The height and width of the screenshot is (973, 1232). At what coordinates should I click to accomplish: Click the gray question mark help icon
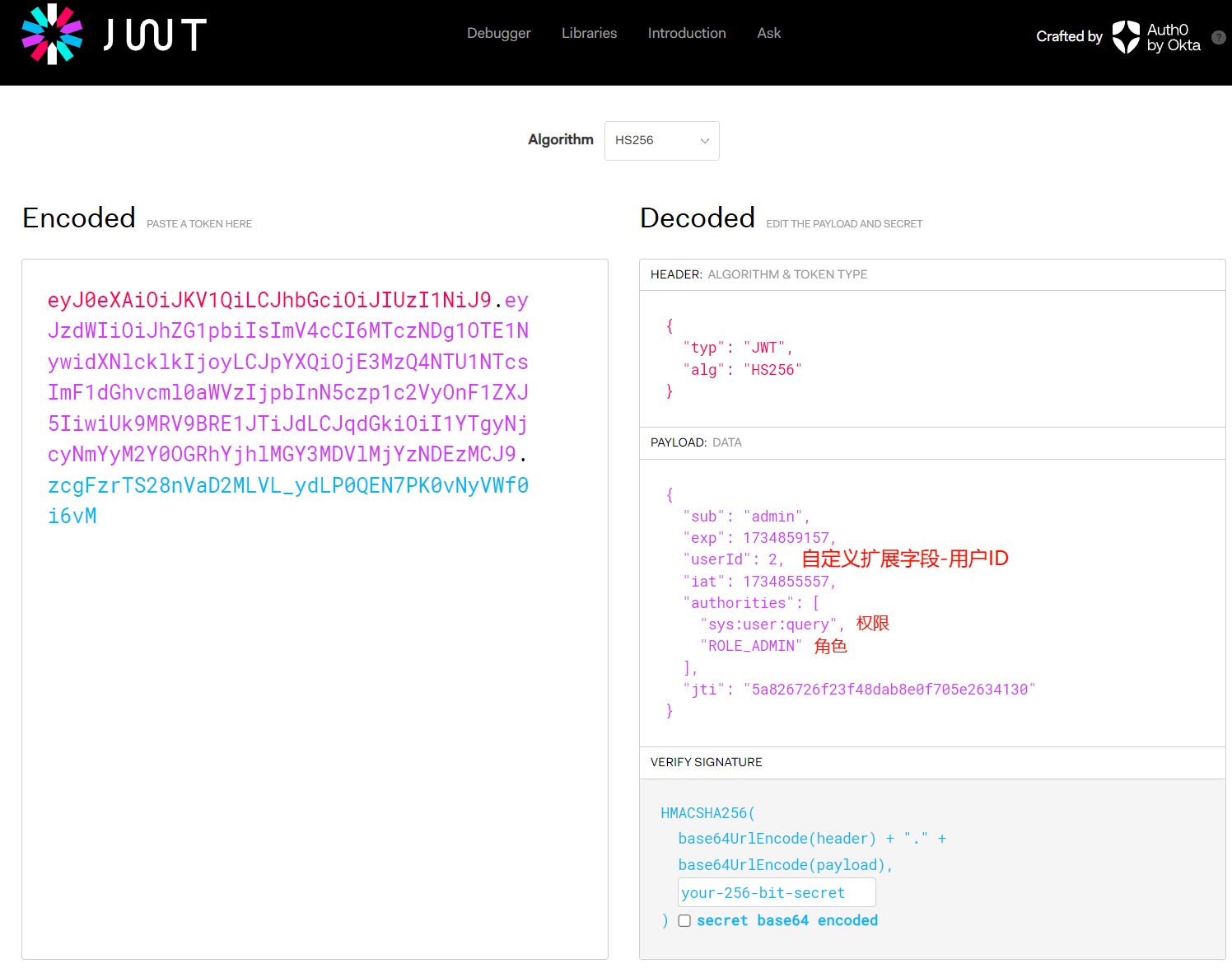tap(1219, 37)
